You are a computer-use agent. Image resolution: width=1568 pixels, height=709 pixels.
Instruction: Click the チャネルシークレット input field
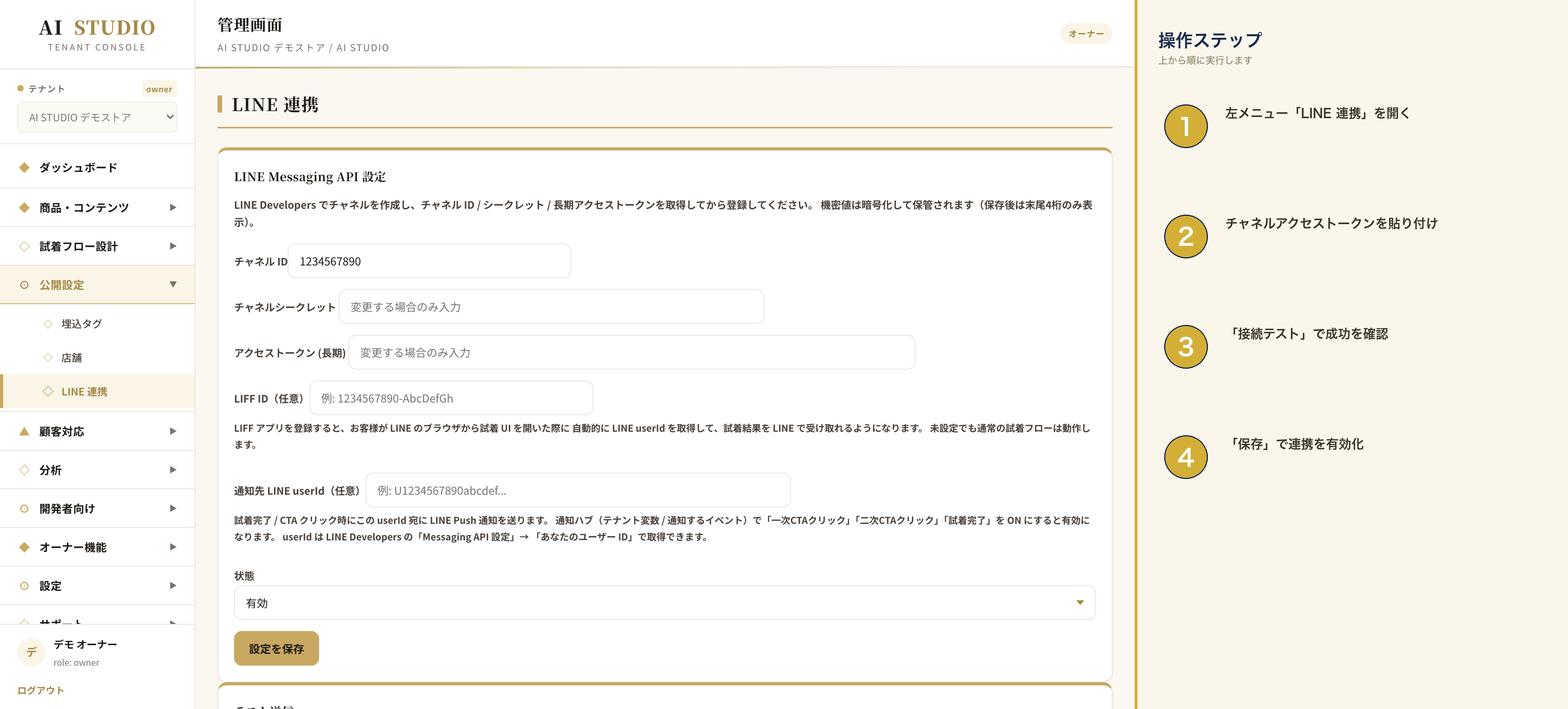(551, 307)
